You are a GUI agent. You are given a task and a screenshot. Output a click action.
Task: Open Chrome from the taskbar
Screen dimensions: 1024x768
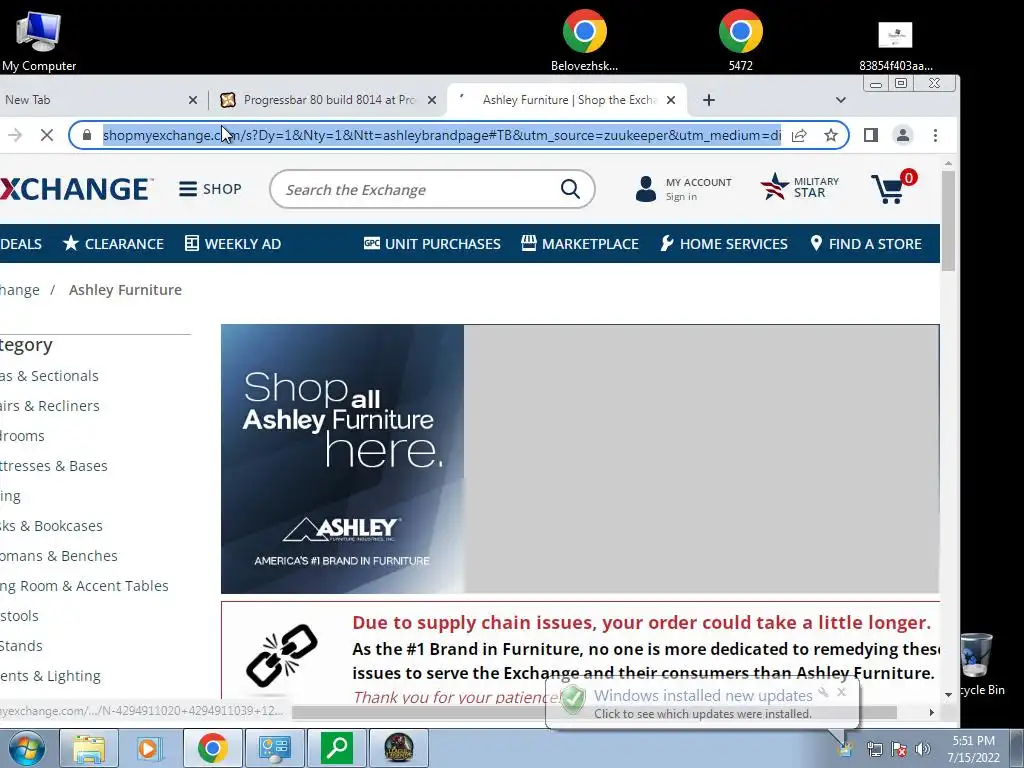pos(212,748)
